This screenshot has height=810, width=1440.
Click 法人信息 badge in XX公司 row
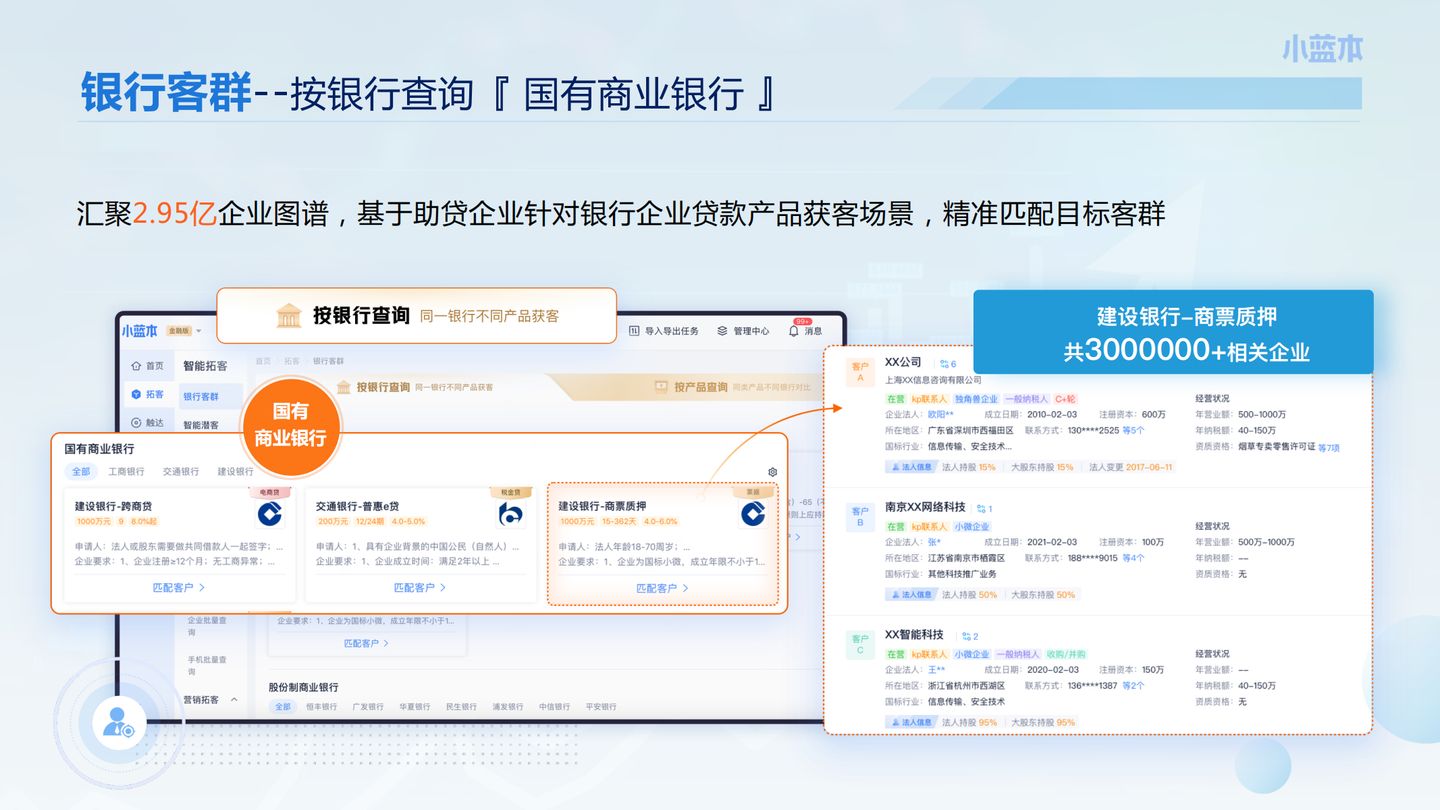coord(910,467)
